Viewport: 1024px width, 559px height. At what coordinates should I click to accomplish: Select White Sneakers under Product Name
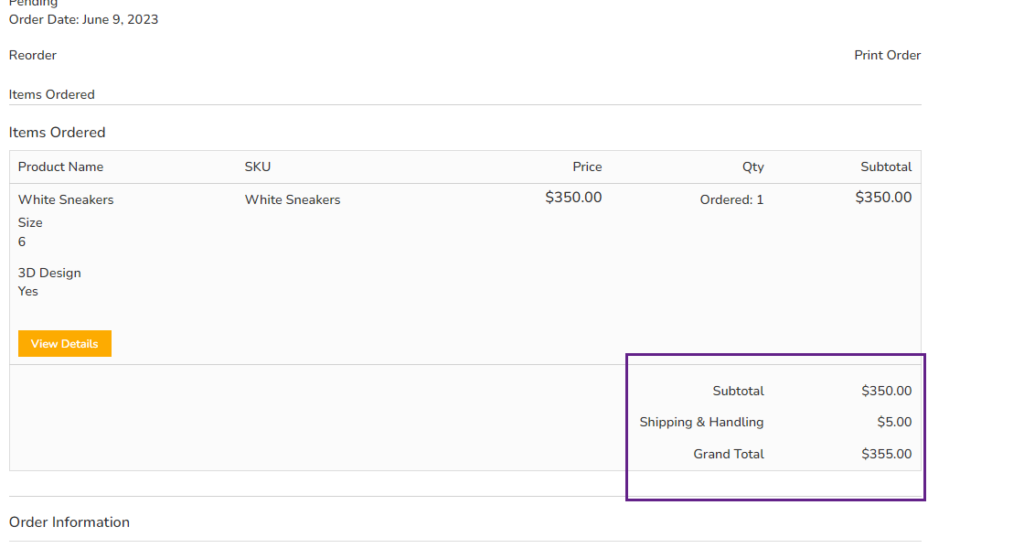click(66, 200)
